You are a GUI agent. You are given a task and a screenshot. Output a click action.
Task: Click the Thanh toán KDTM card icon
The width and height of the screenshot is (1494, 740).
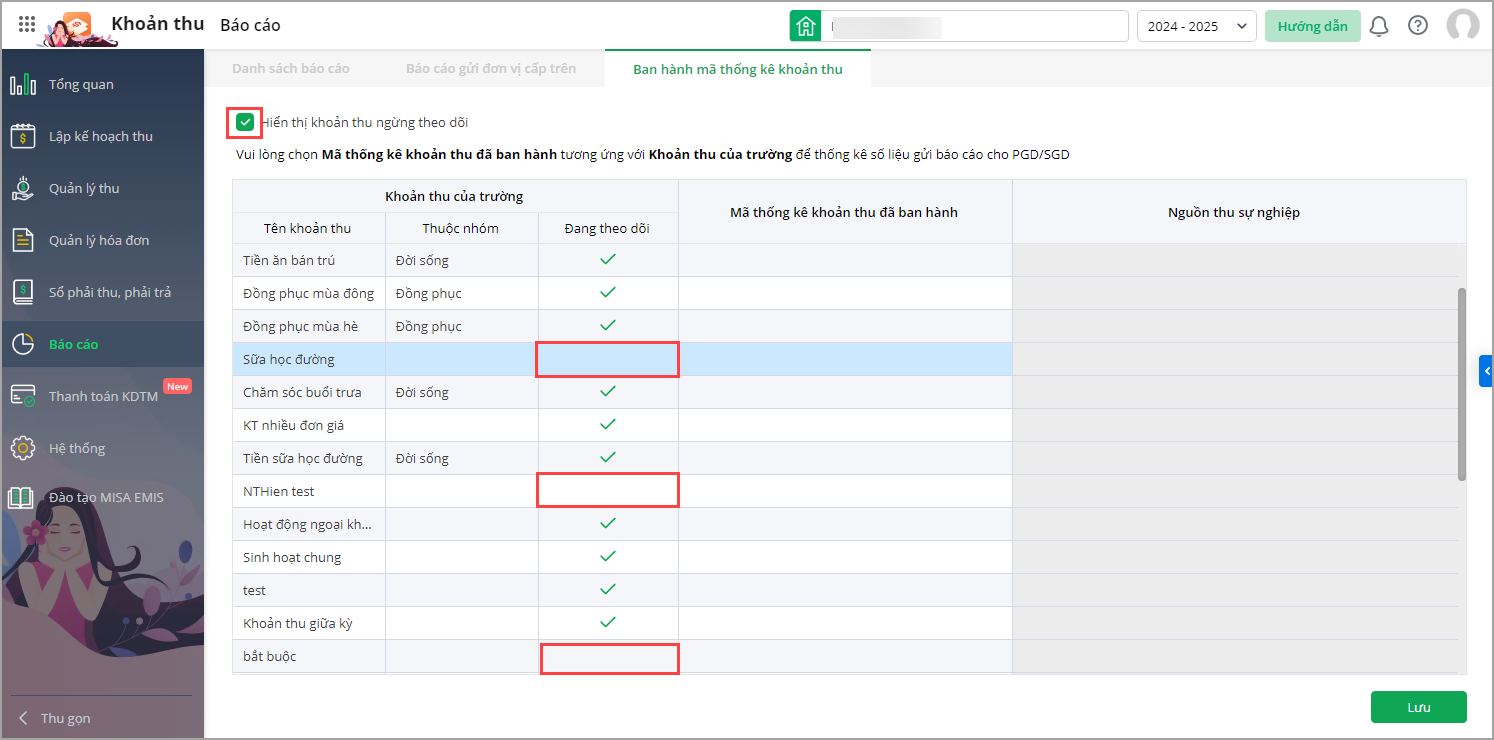23,397
